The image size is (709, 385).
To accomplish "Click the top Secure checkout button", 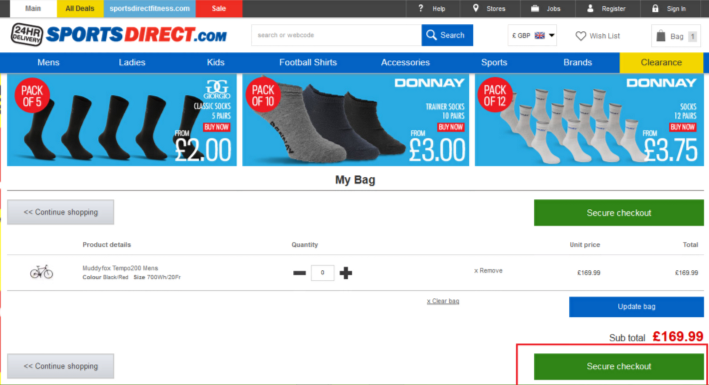I will 619,213.
